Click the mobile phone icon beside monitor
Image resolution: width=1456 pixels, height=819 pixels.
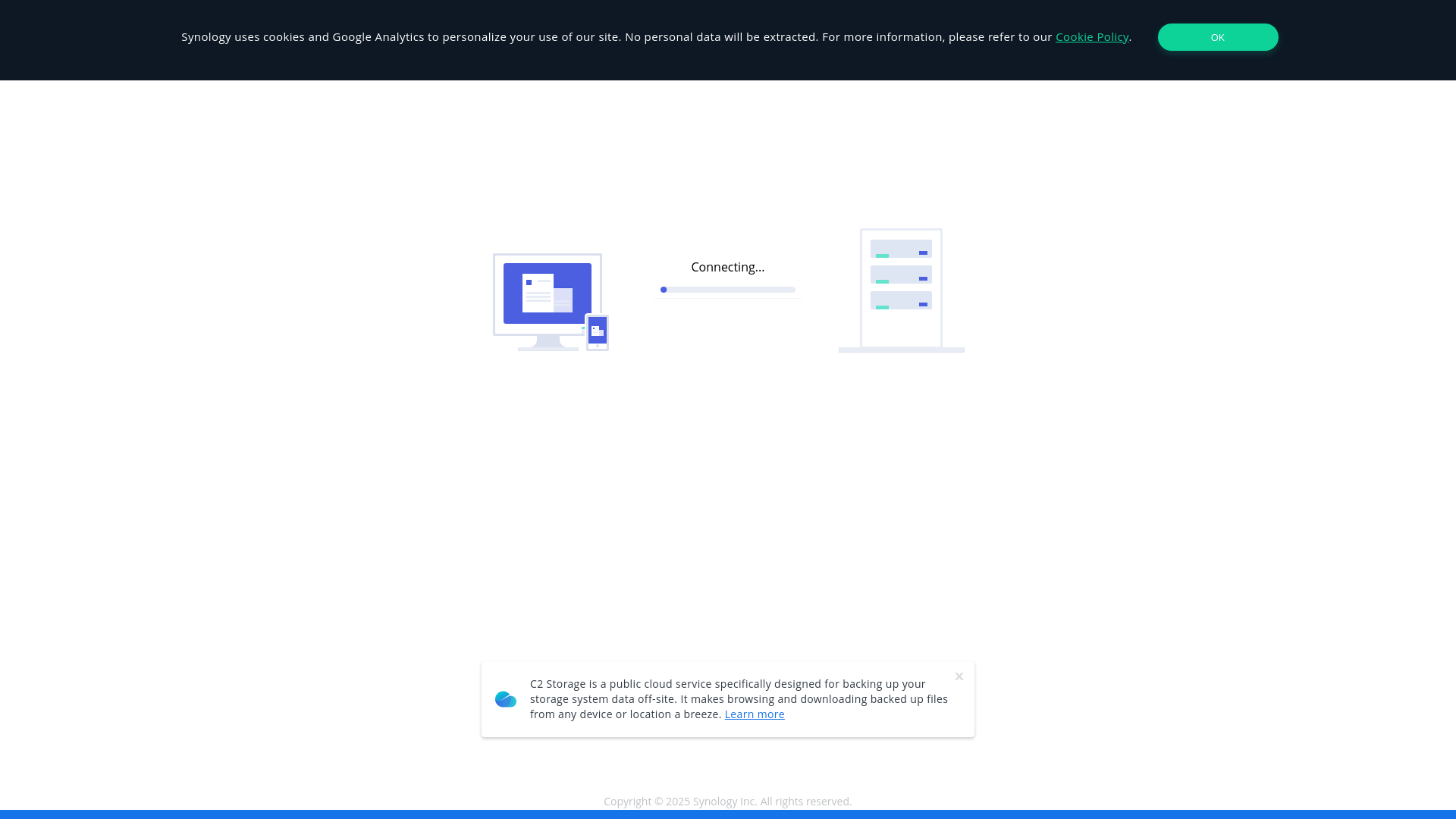click(x=598, y=332)
